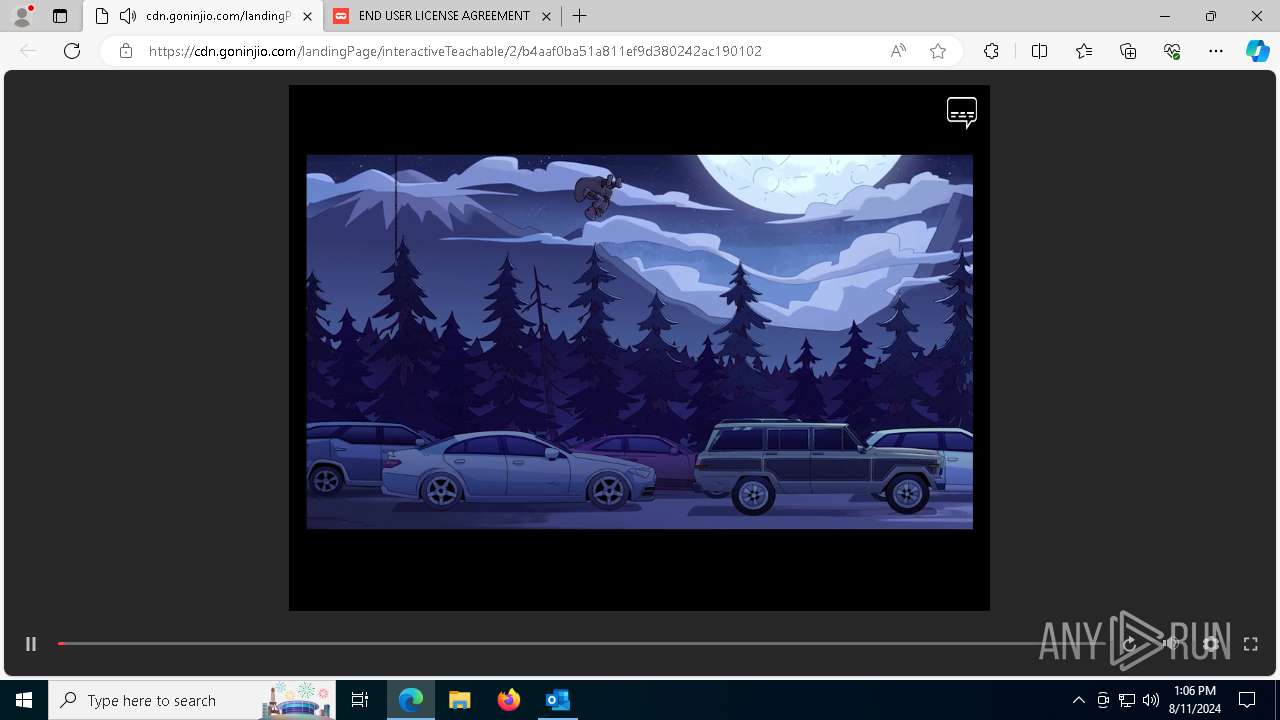Screen dimensions: 1280x720
Task: Open Outlook from taskbar
Action: point(558,700)
